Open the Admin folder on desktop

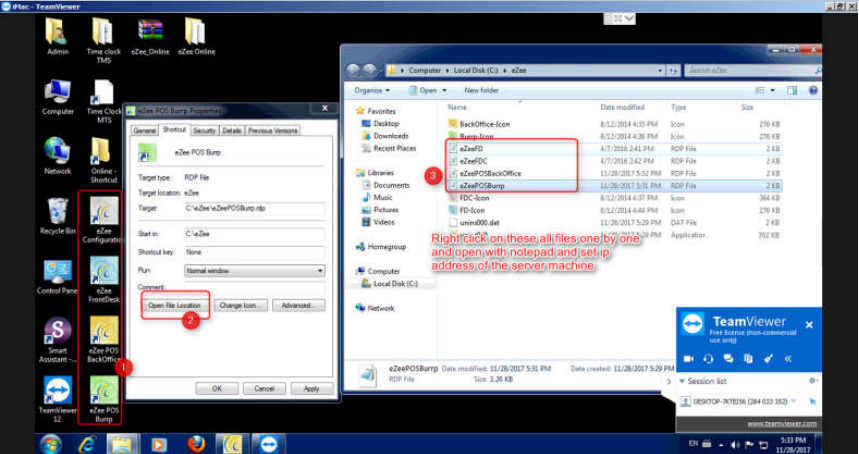pos(58,37)
